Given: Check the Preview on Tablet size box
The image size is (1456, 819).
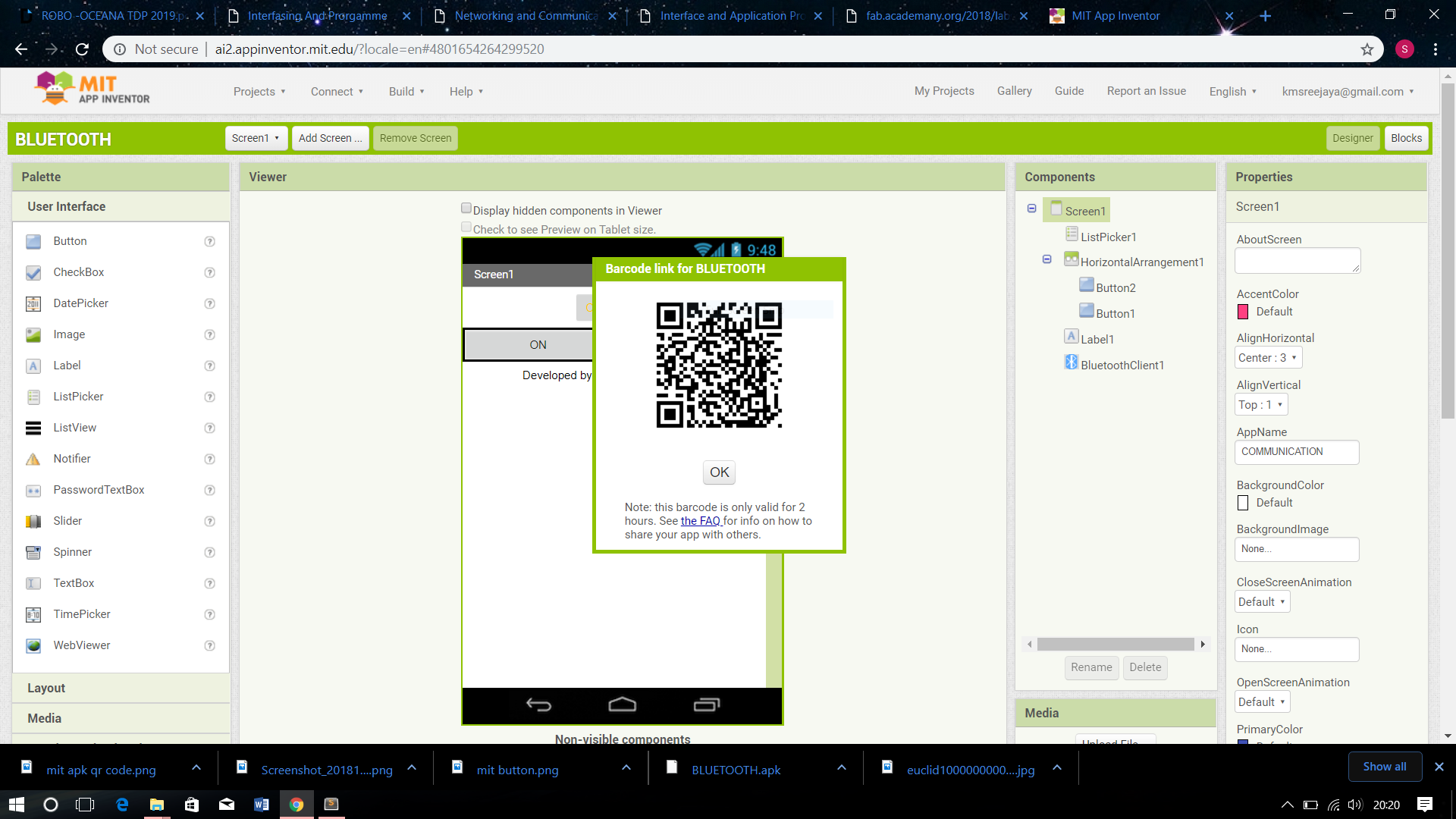Looking at the screenshot, I should (466, 227).
